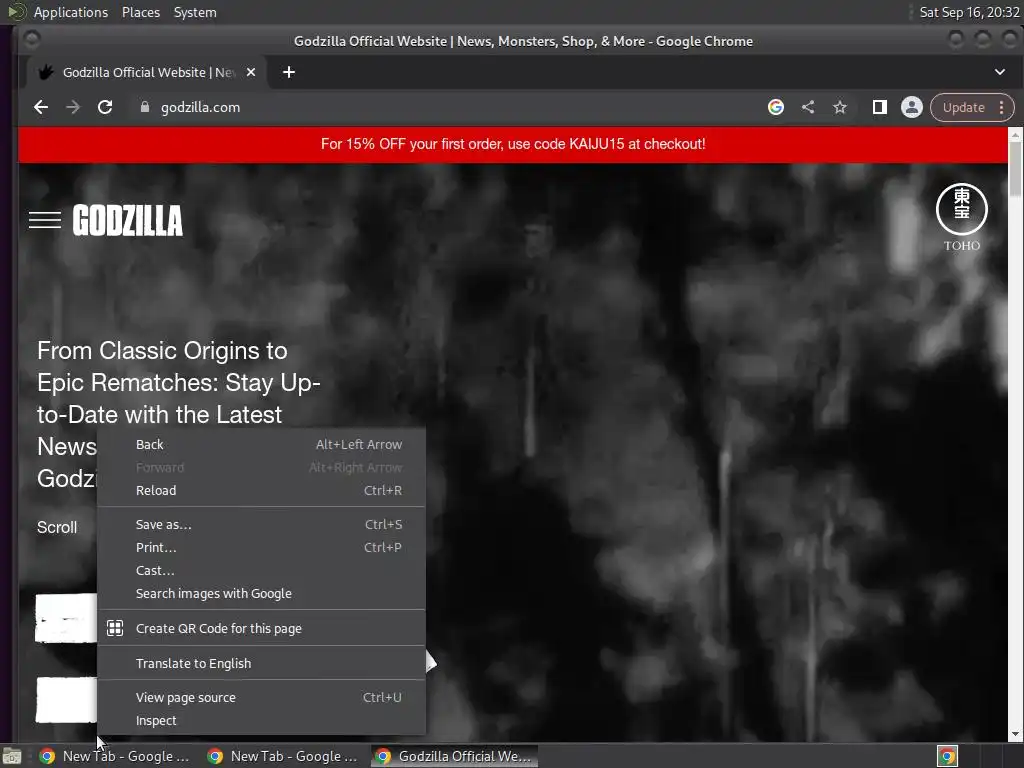Bookmark this tab with star icon

click(x=840, y=107)
